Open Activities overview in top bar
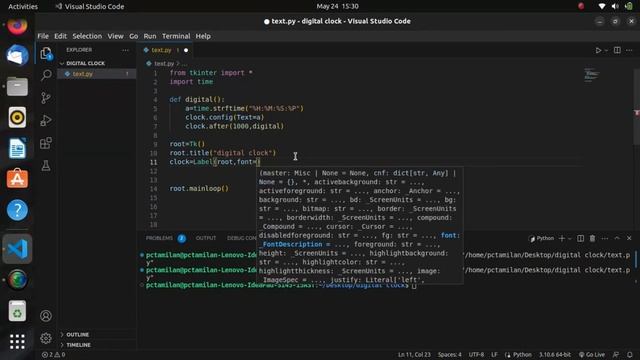This screenshot has width=640, height=360. [x=23, y=6]
